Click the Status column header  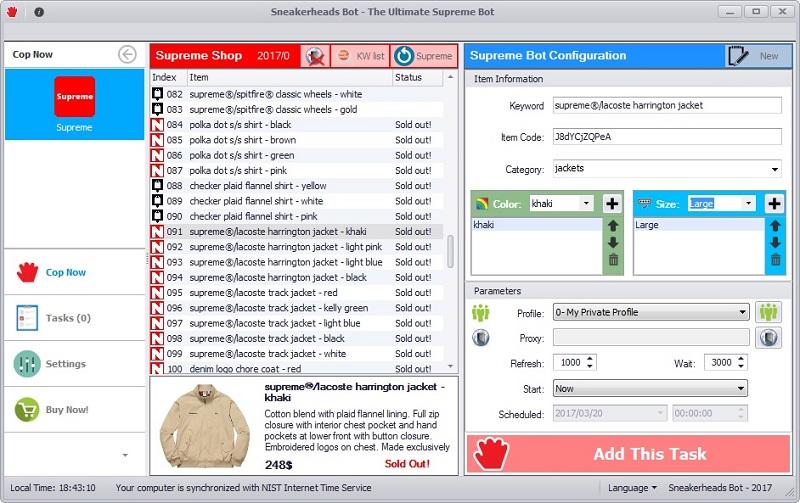(x=417, y=78)
